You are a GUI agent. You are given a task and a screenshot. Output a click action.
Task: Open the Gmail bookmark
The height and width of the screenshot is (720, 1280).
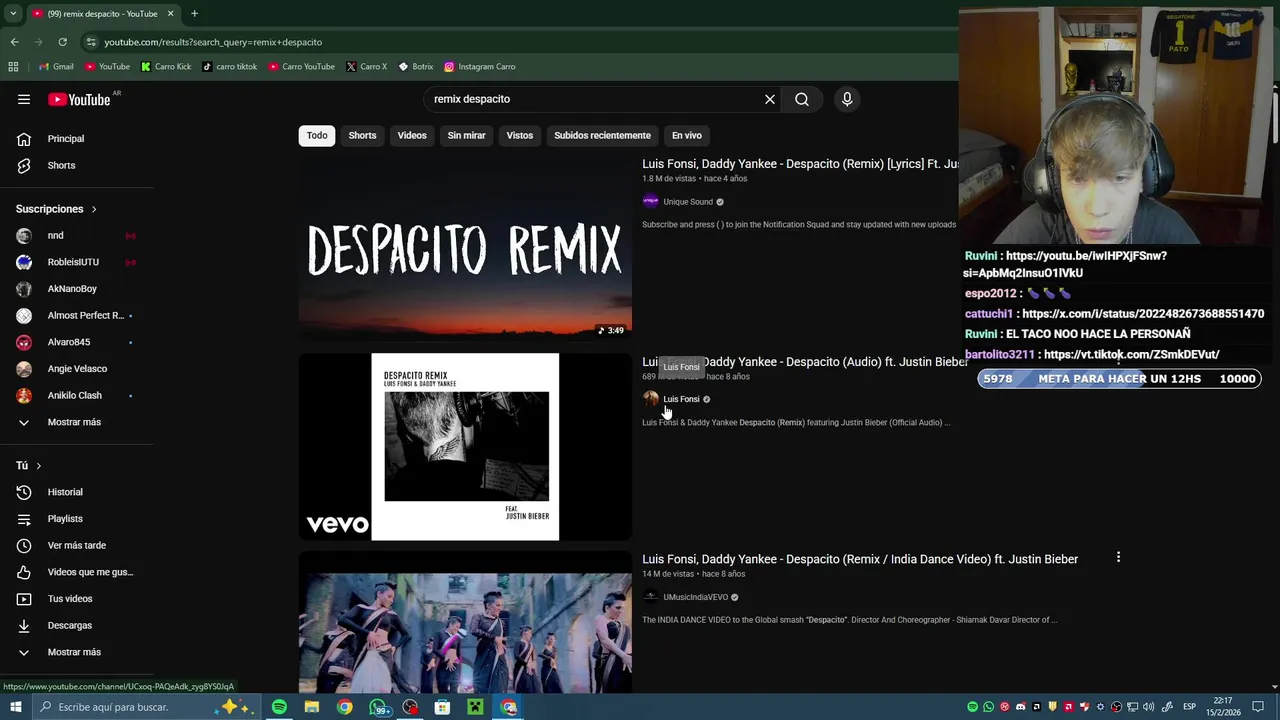pos(56,67)
